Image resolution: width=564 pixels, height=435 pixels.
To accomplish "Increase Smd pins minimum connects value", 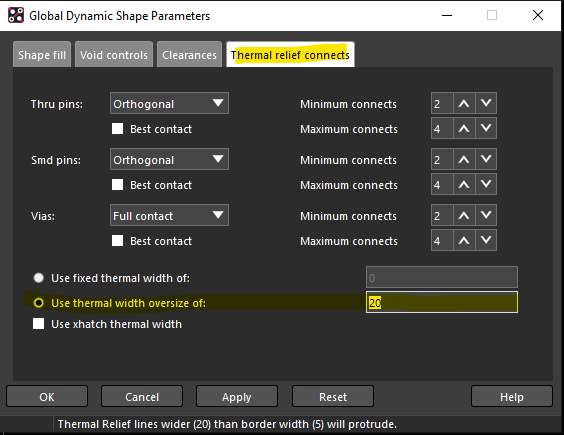I will click(x=464, y=159).
